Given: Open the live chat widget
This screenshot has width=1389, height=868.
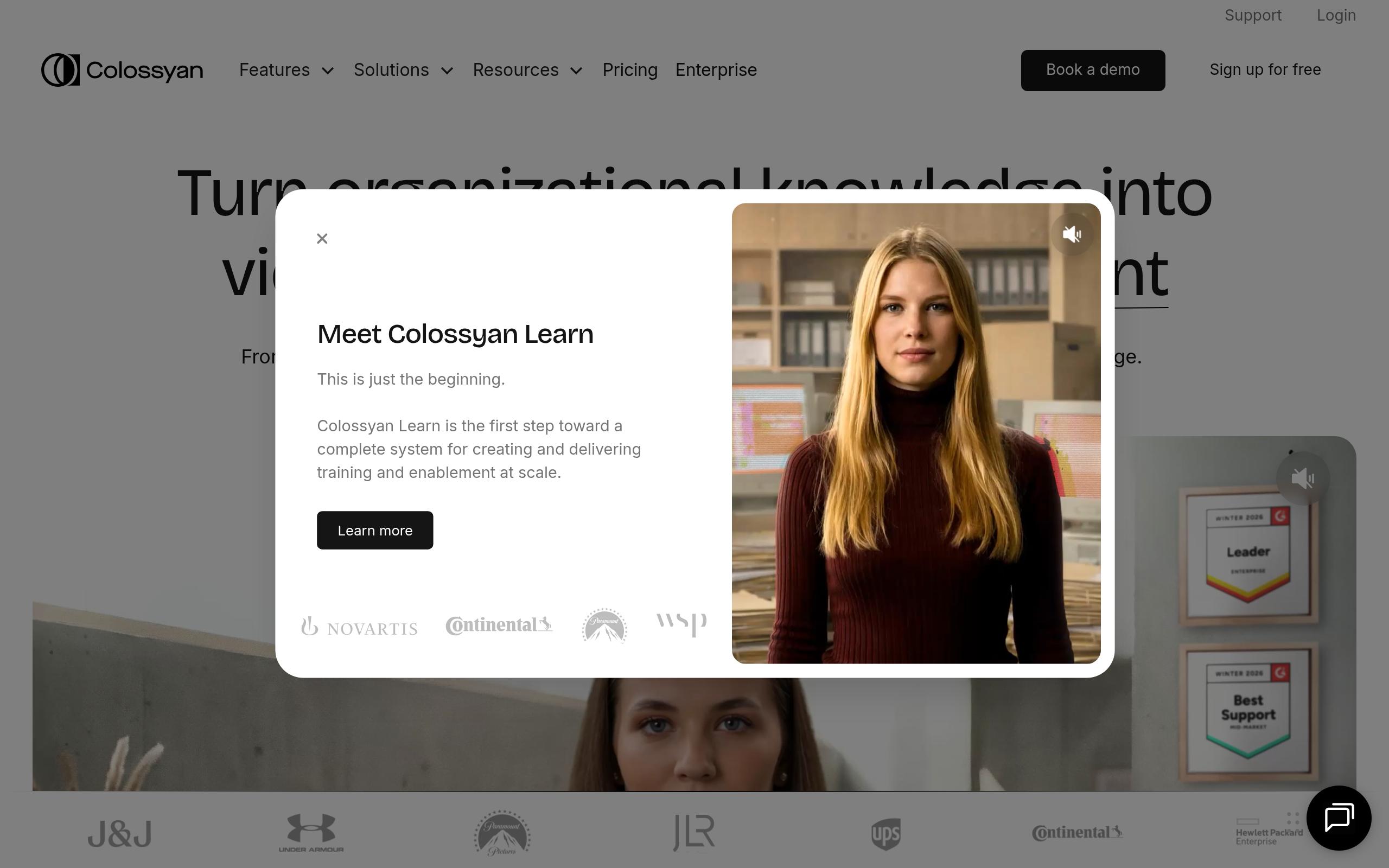Looking at the screenshot, I should click(1339, 818).
